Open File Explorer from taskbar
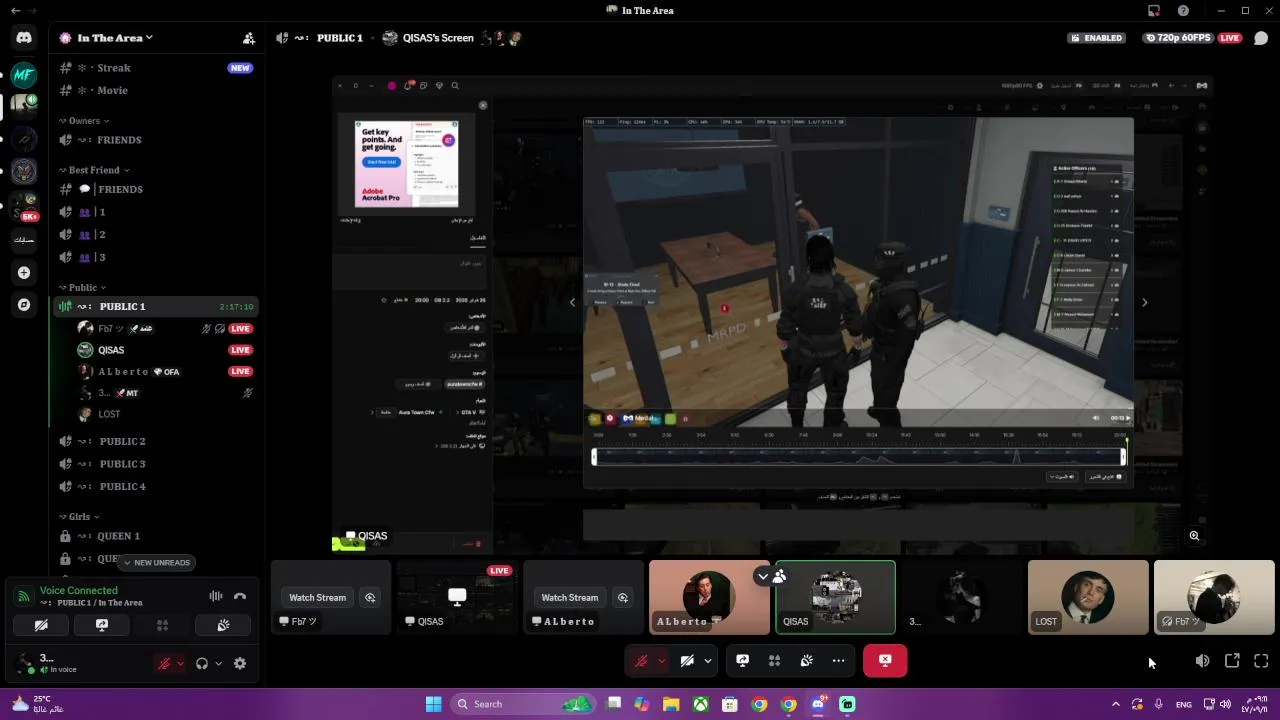Viewport: 1280px width, 720px height. pos(671,704)
